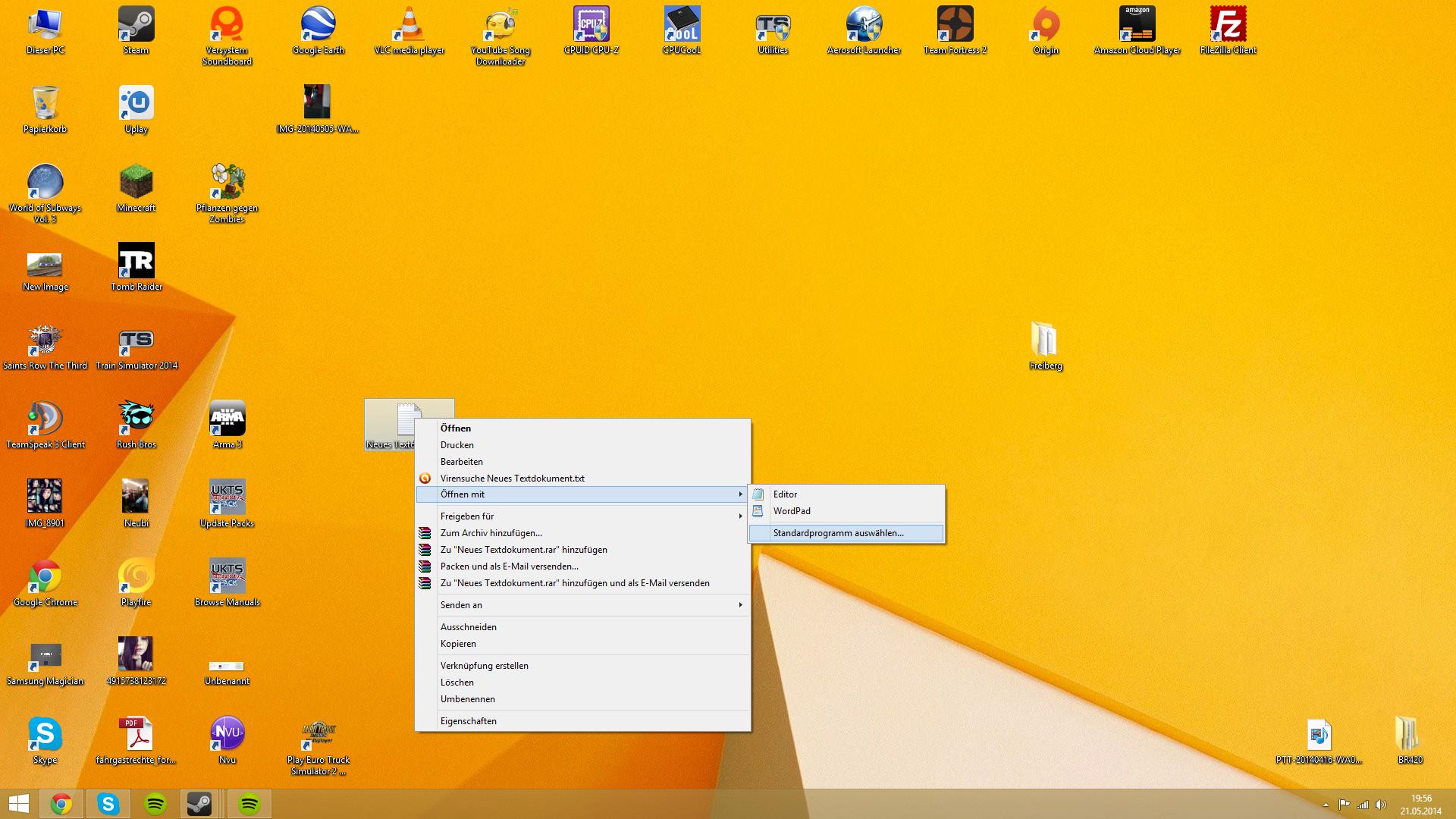Open the Skype taskbar button
Screen dimensions: 1456x819
tap(108, 804)
